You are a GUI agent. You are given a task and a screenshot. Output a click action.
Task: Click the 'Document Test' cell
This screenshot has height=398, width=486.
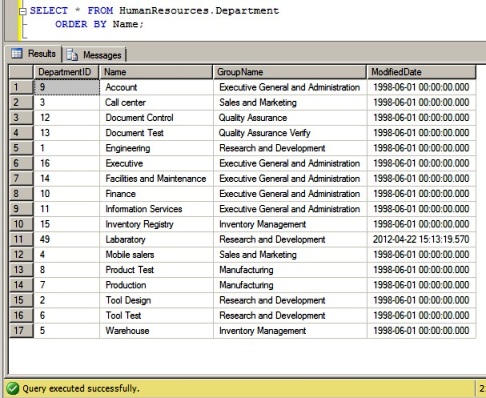pos(156,133)
